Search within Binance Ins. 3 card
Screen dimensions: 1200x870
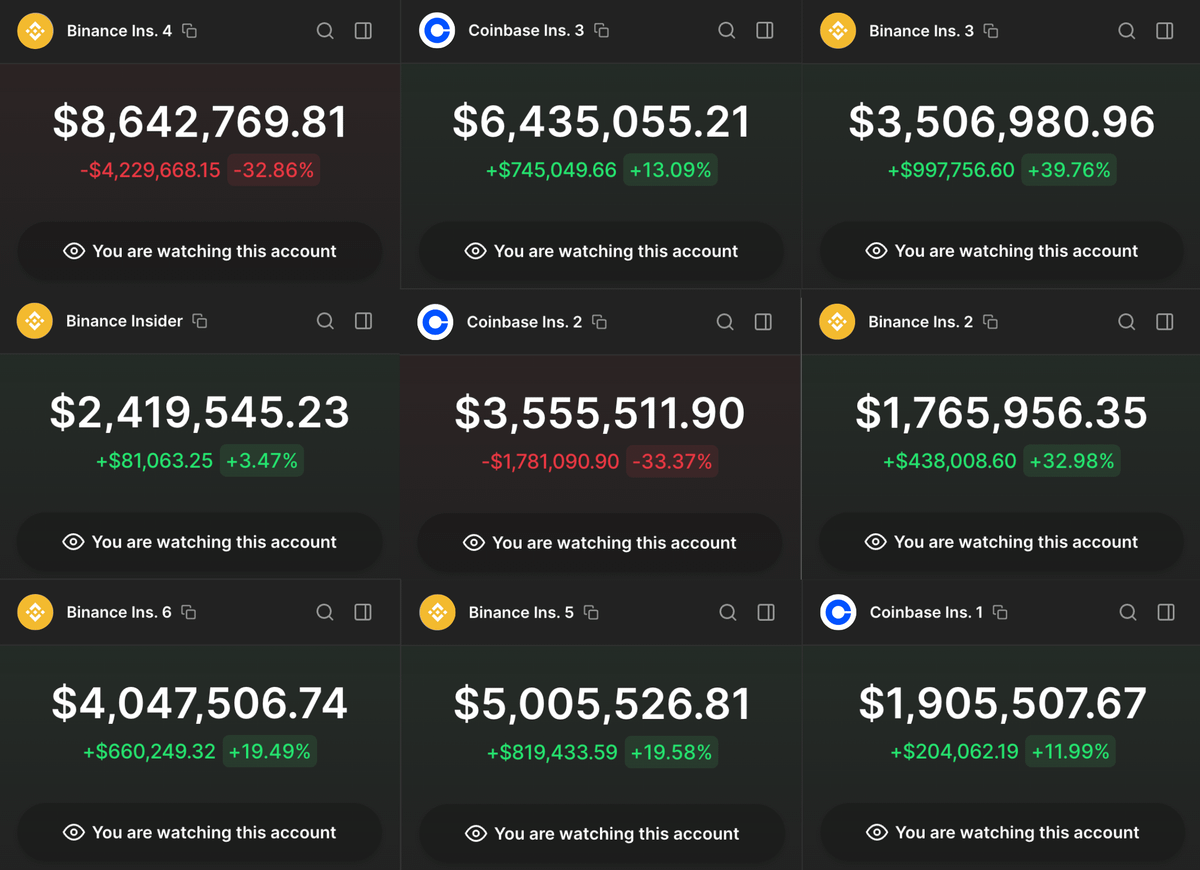coord(1127,31)
